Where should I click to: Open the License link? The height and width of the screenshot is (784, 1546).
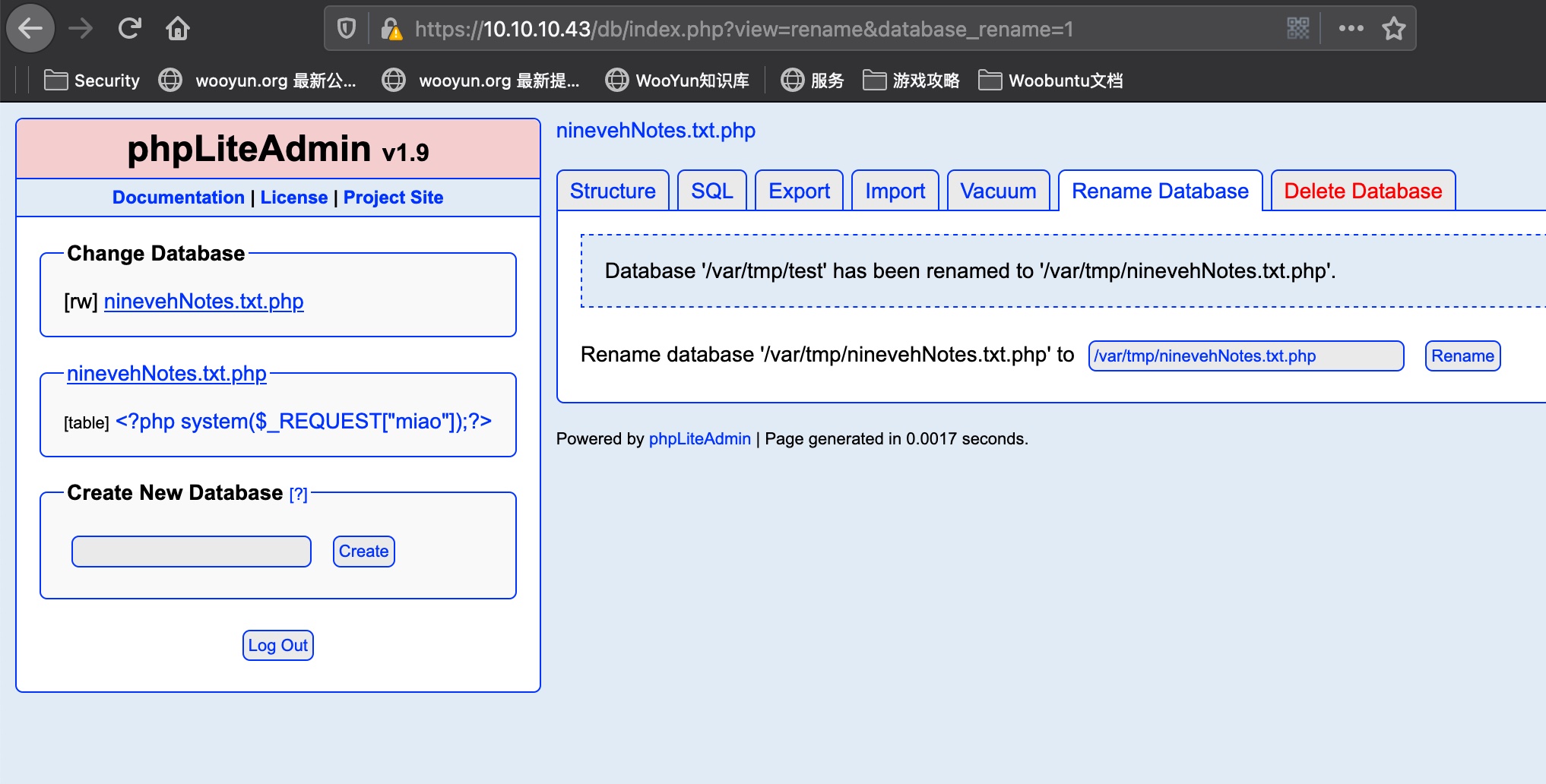[294, 198]
